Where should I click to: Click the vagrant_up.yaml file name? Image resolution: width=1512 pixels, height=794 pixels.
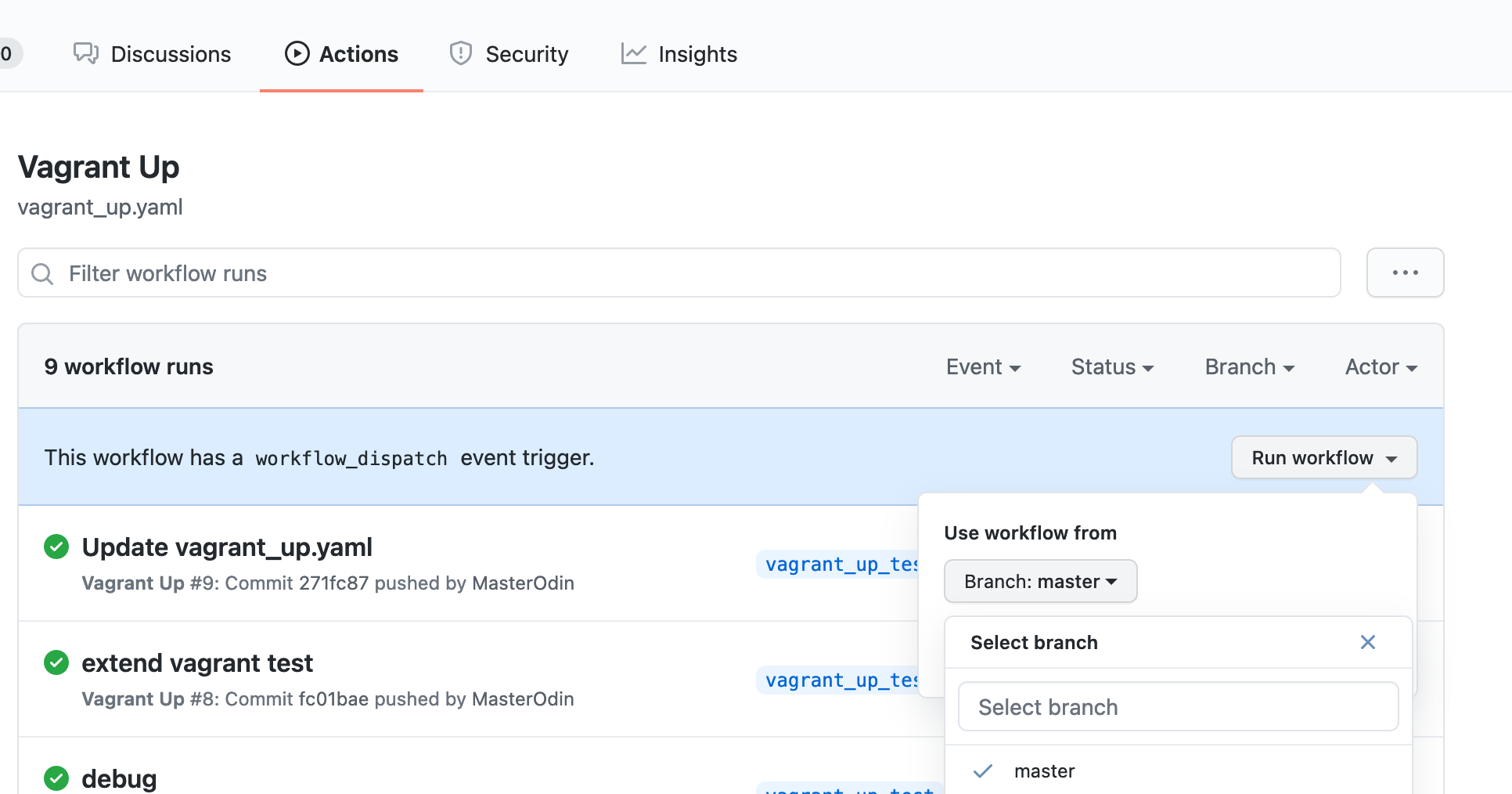[x=100, y=207]
